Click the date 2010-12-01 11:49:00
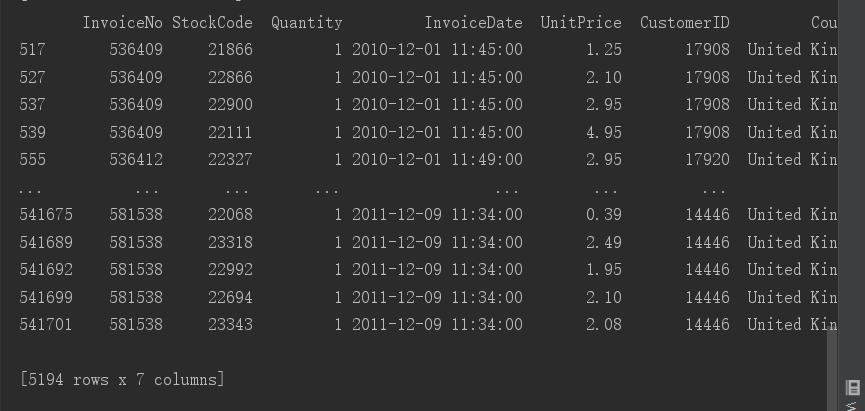 (436, 159)
